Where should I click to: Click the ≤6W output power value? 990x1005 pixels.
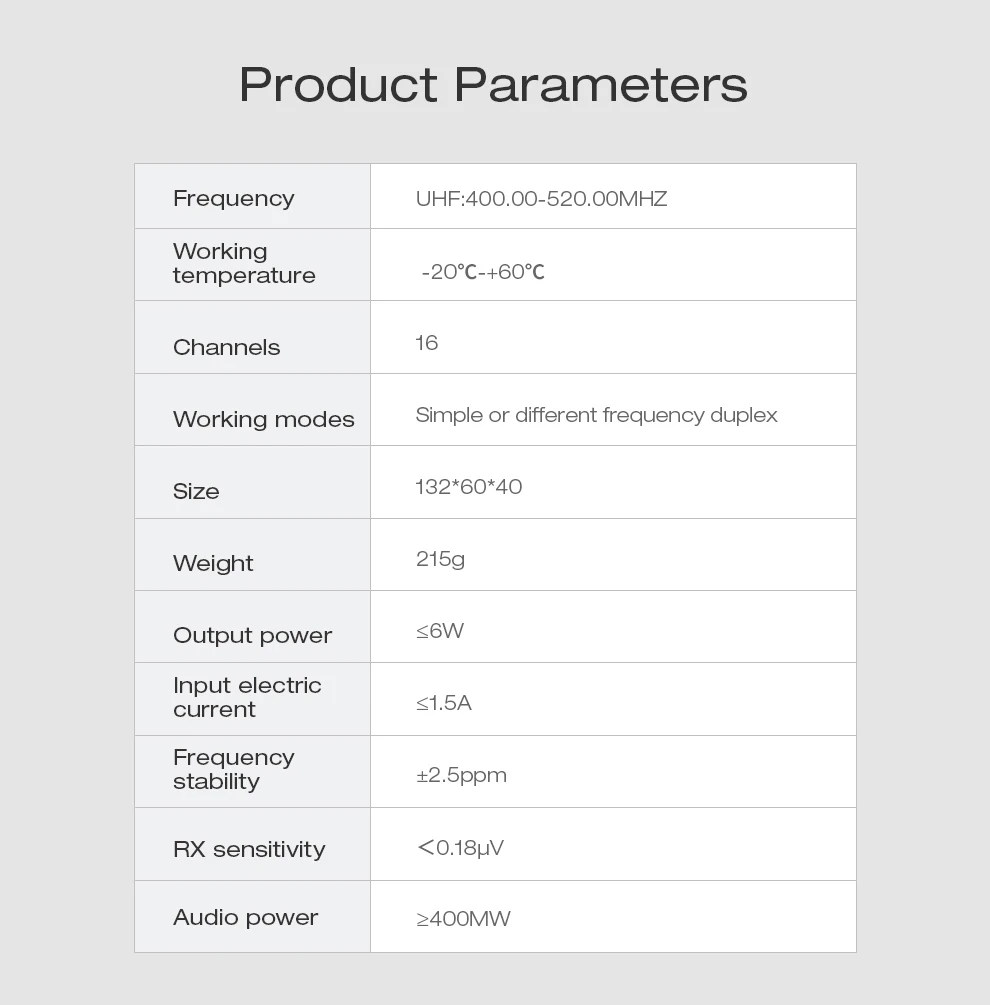coord(440,631)
